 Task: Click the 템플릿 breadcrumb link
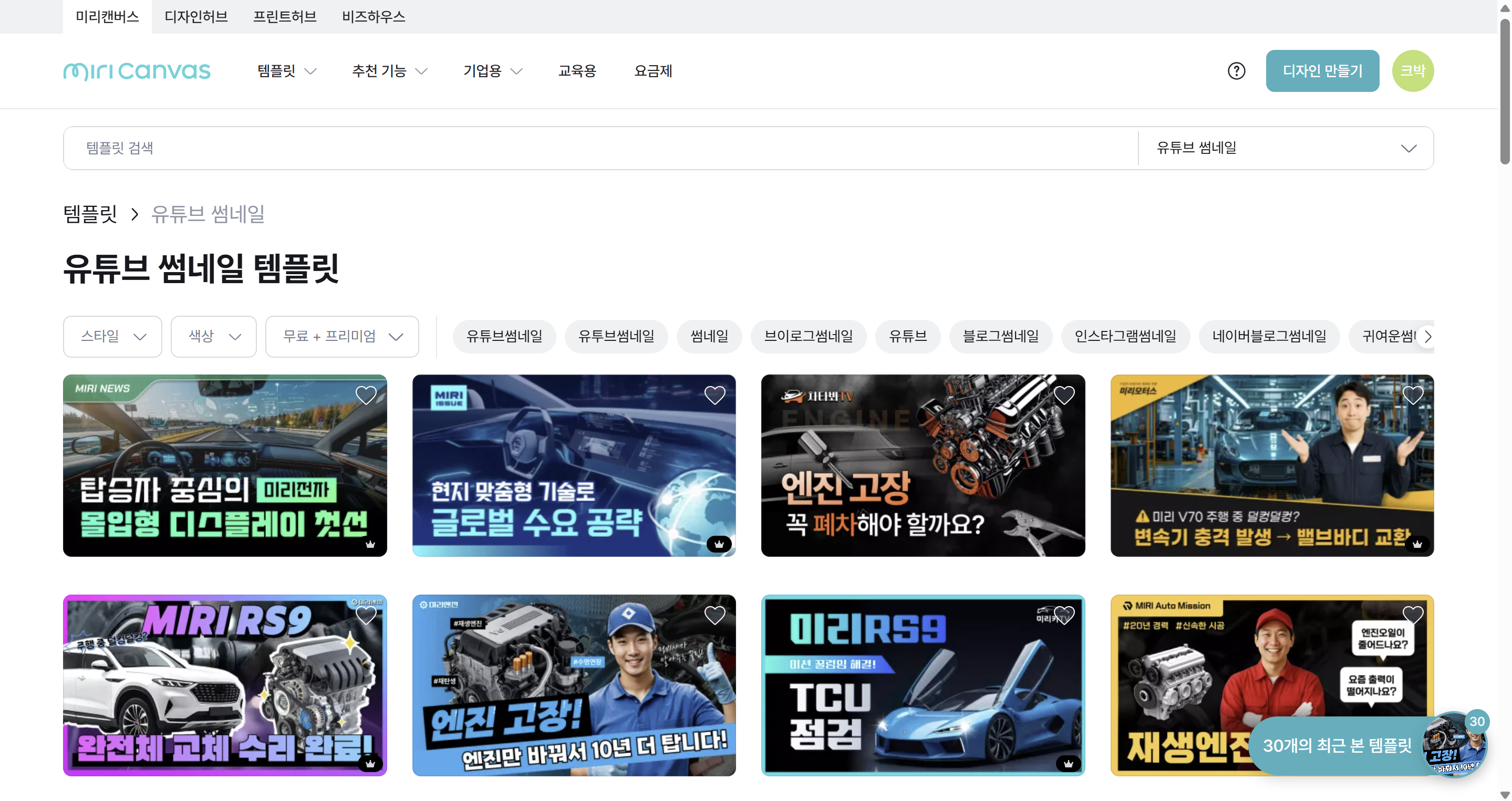click(x=90, y=214)
